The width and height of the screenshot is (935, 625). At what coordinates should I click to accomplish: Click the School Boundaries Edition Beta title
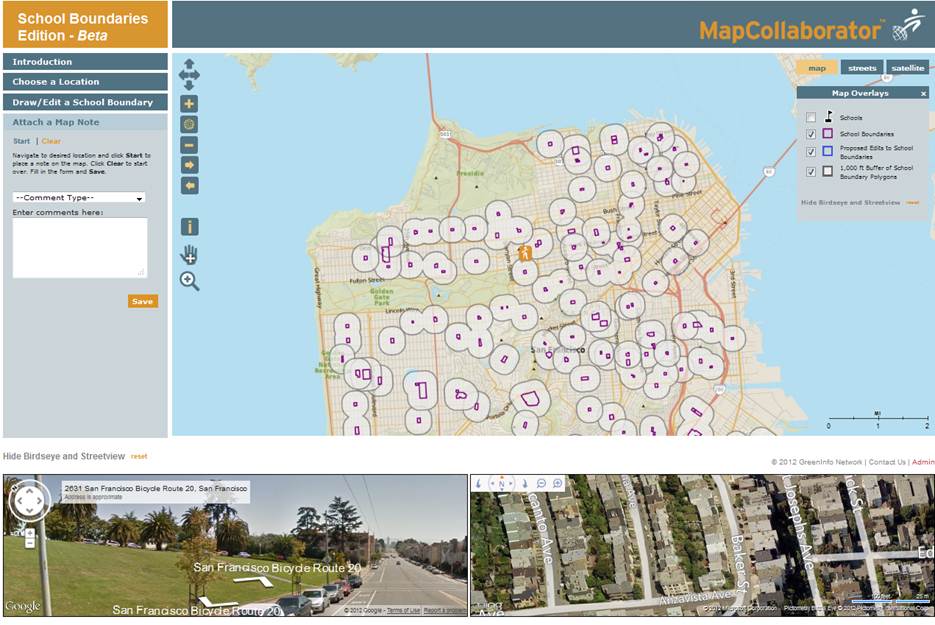pos(85,26)
